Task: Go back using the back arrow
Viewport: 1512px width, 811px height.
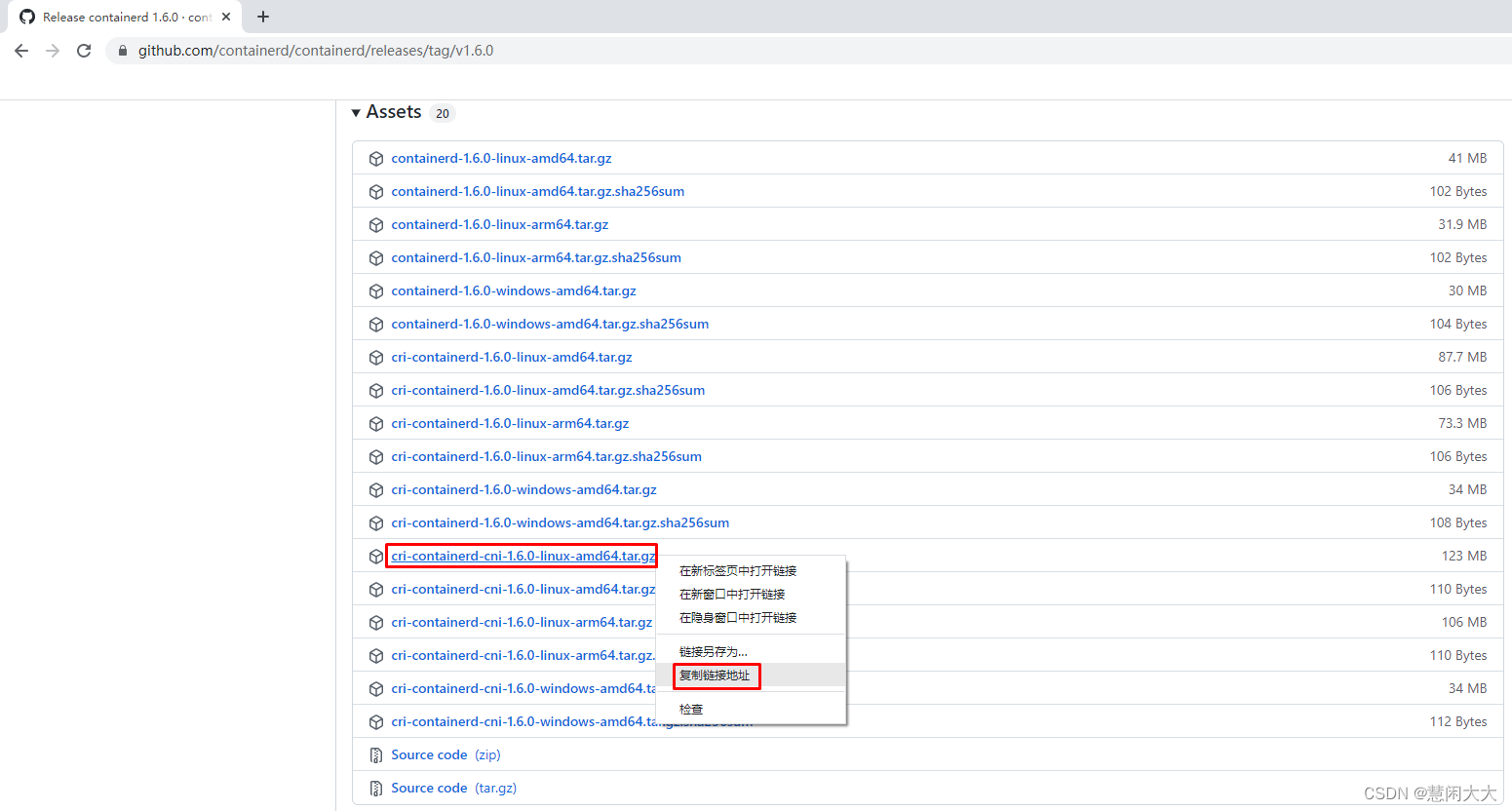Action: (20, 50)
